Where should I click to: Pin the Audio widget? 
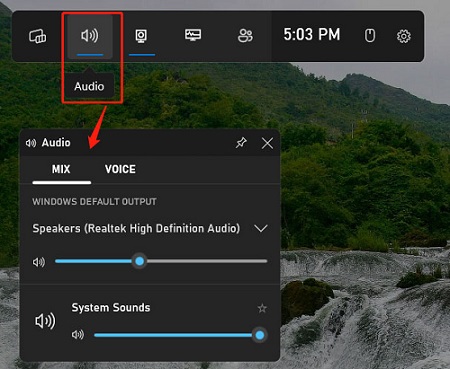point(241,143)
